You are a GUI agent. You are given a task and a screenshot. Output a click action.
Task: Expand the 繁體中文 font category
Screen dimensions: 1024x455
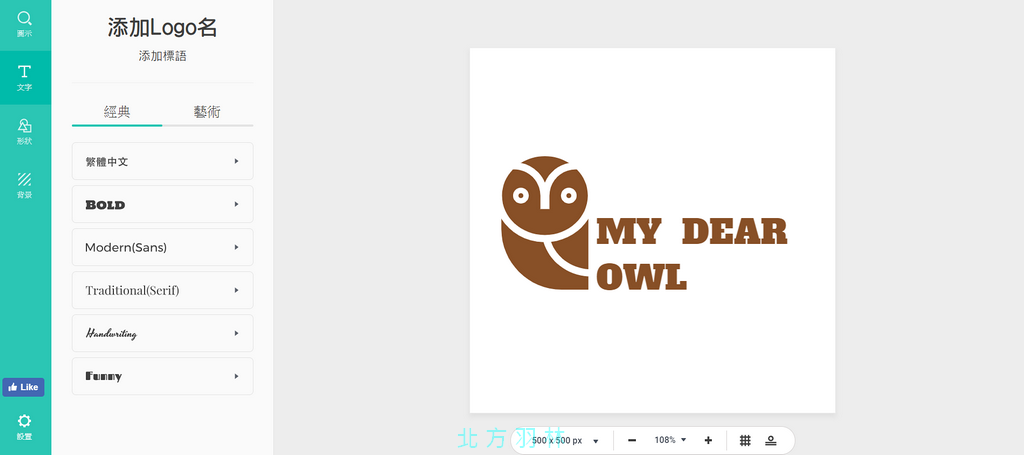point(163,161)
